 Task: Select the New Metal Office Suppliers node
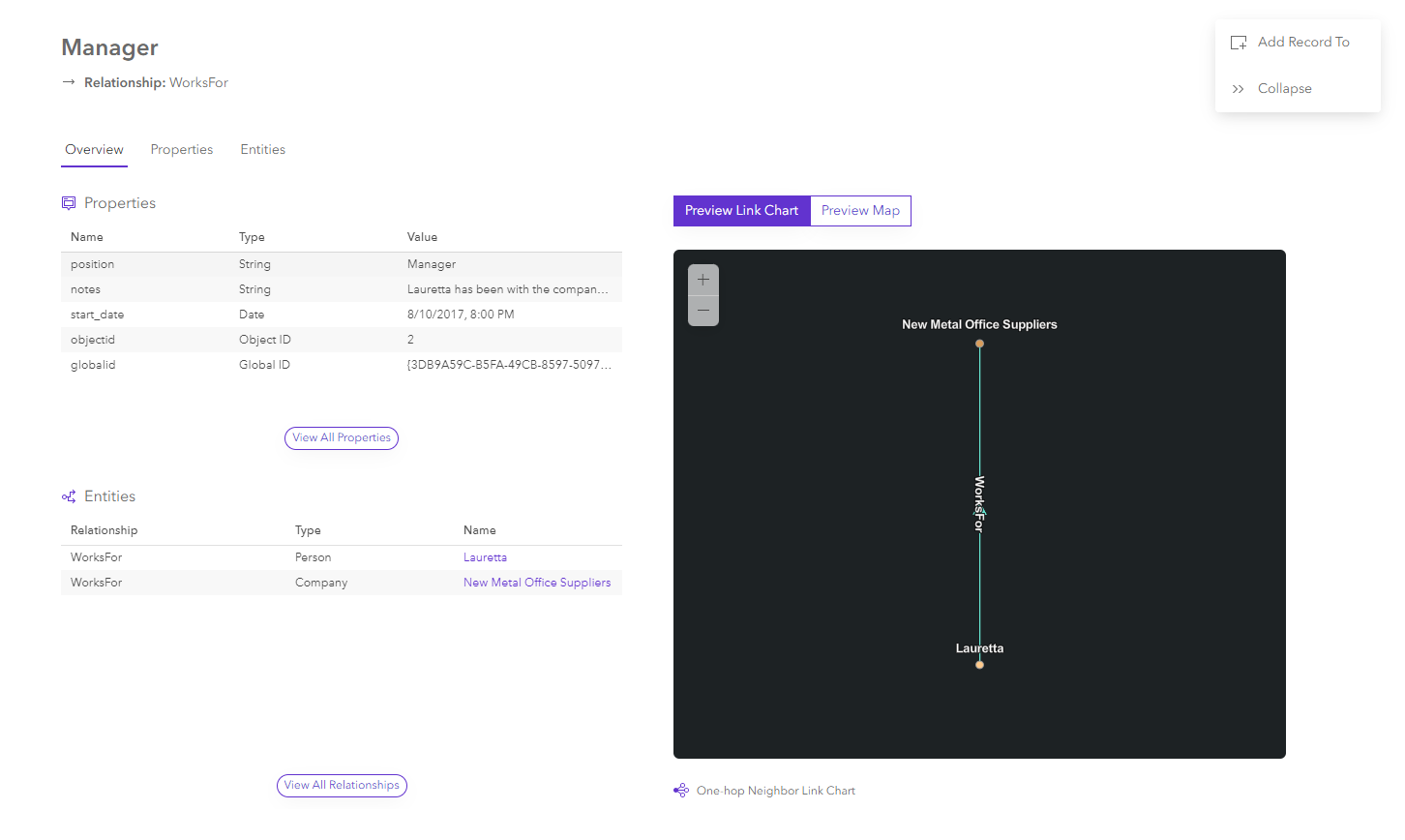tap(979, 342)
